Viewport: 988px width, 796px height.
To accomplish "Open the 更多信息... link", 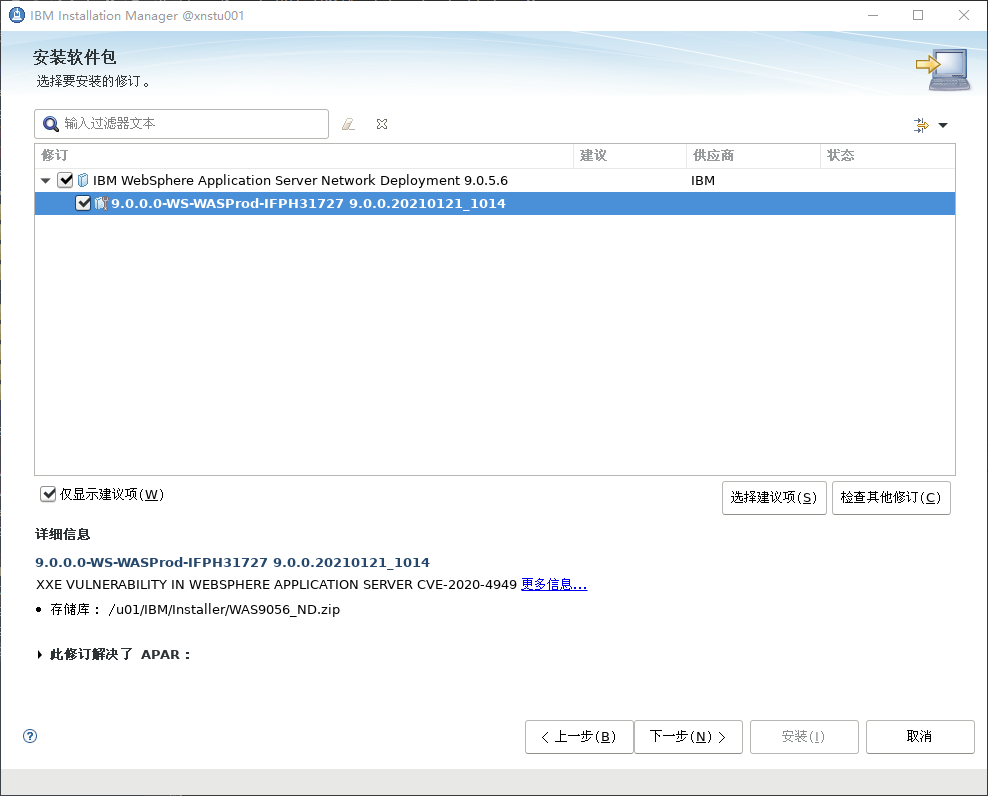I will [x=554, y=585].
